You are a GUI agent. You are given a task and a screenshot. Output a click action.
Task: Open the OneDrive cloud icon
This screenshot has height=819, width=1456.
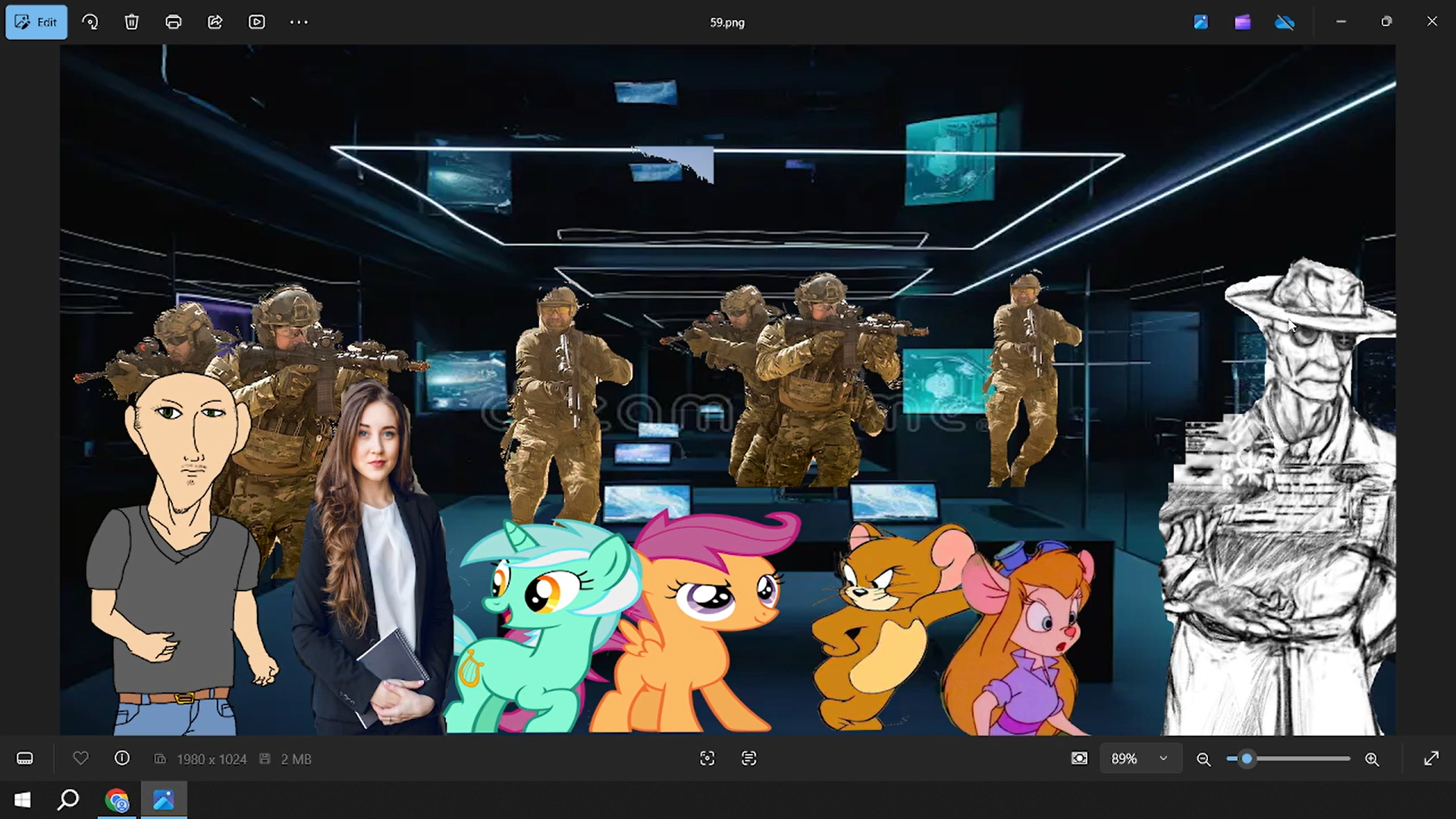1285,22
